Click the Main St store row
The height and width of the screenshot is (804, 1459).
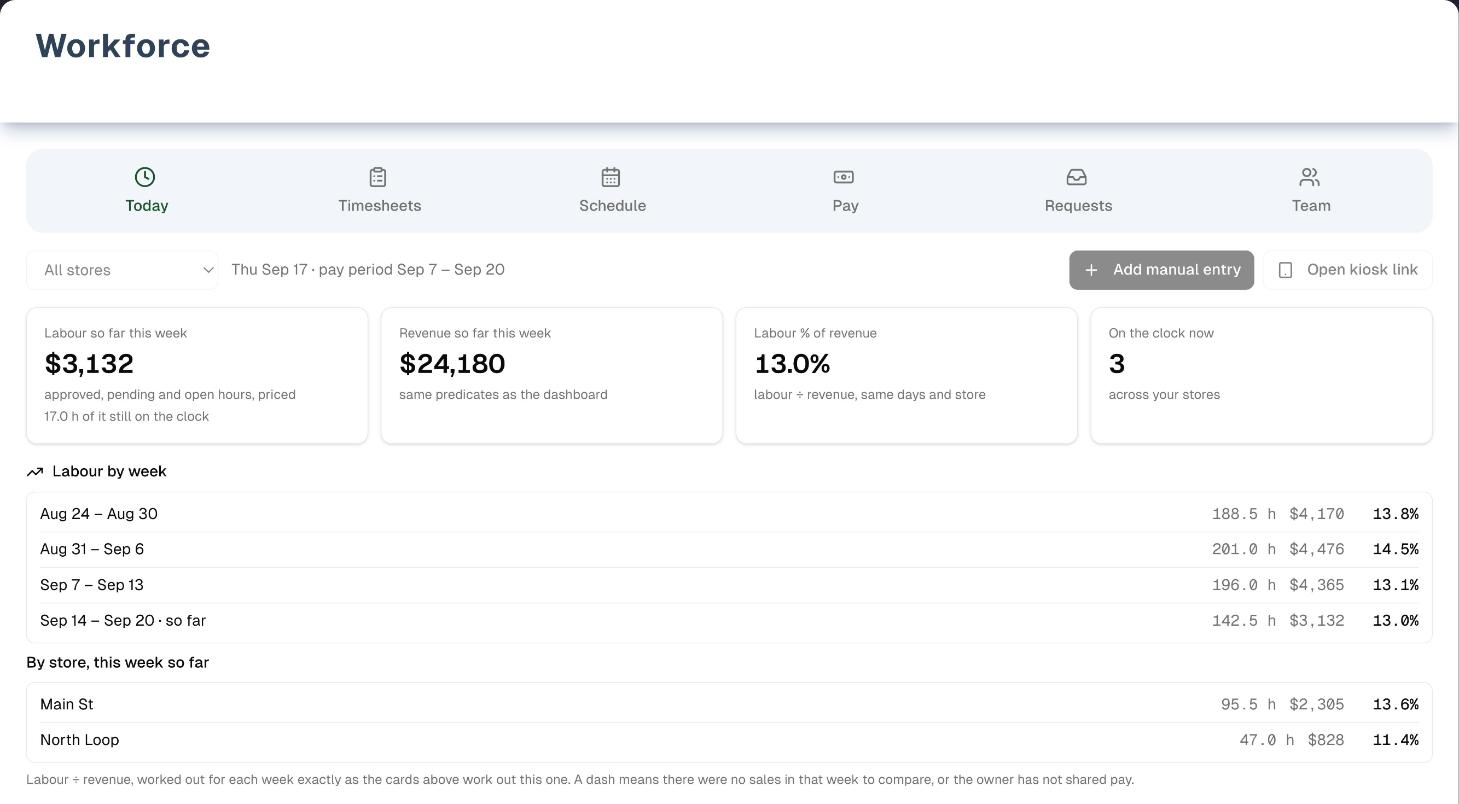[x=729, y=704]
